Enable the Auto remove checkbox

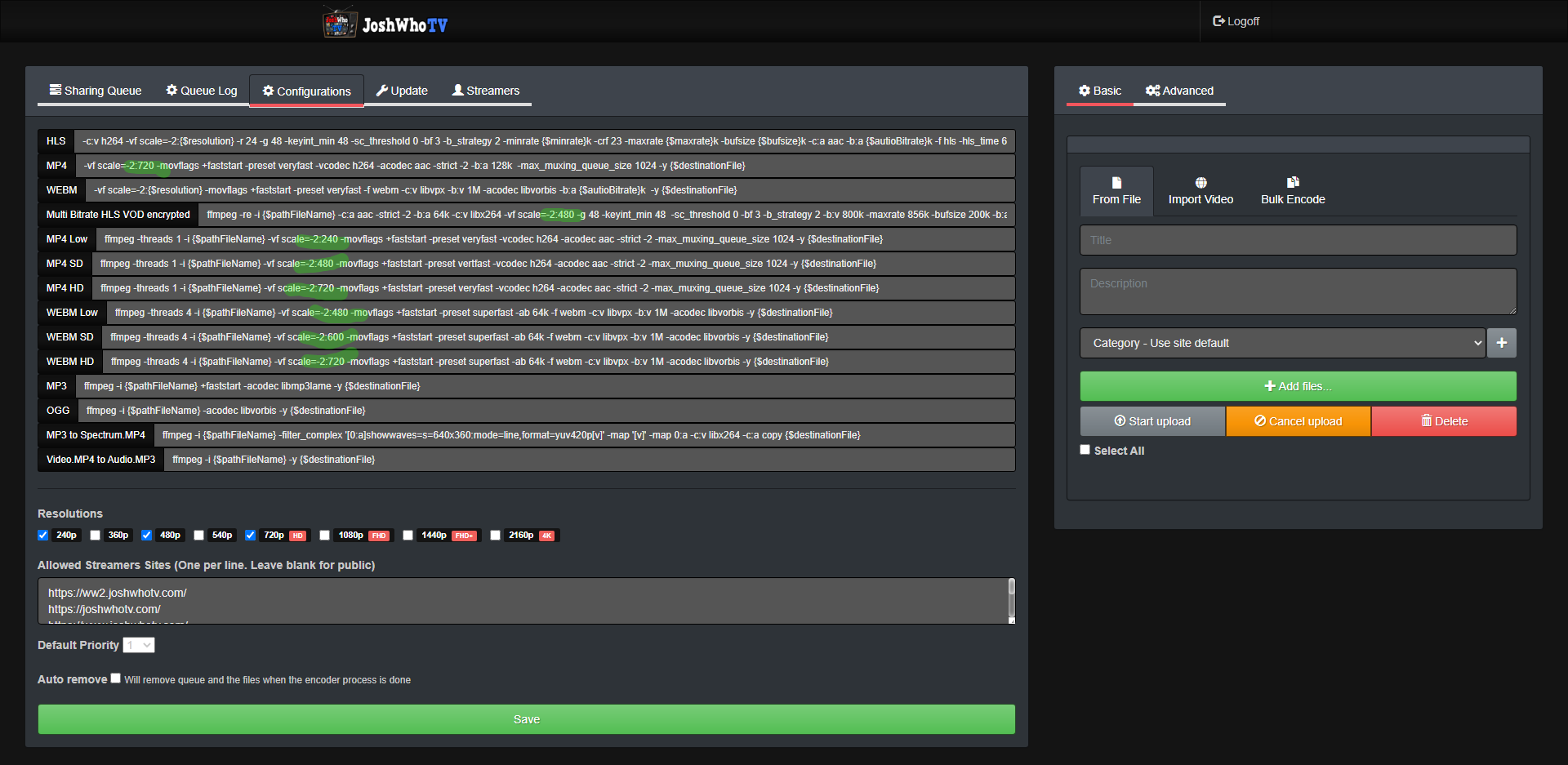pyautogui.click(x=115, y=678)
